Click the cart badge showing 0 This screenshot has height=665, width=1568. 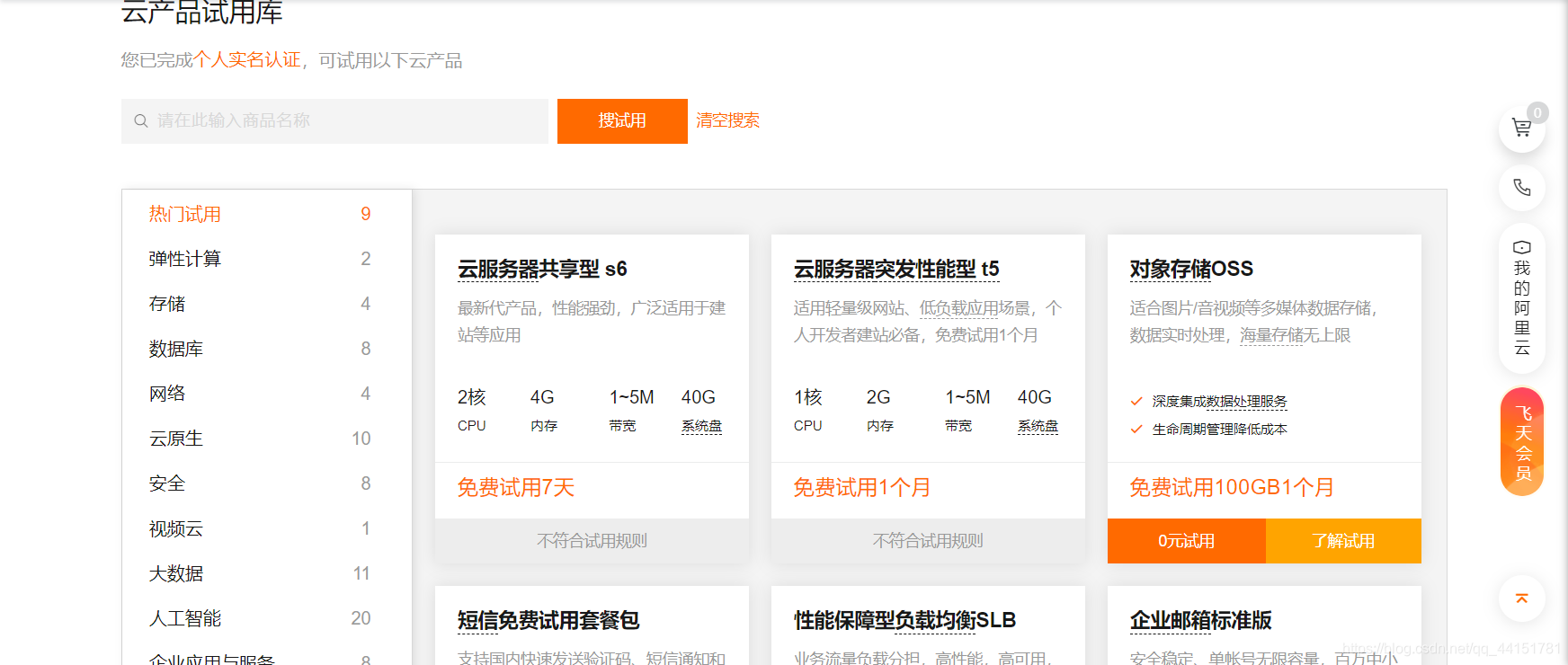point(1537,112)
